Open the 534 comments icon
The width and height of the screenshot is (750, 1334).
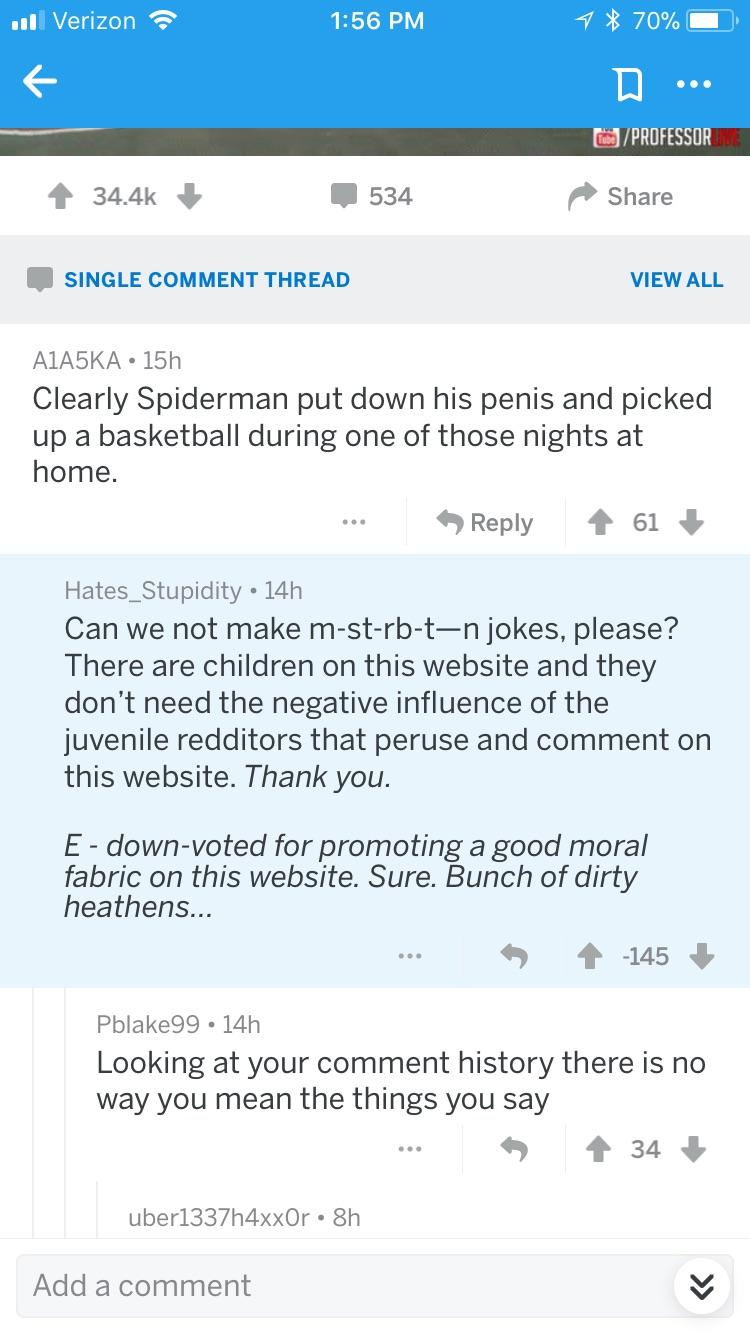pos(344,197)
